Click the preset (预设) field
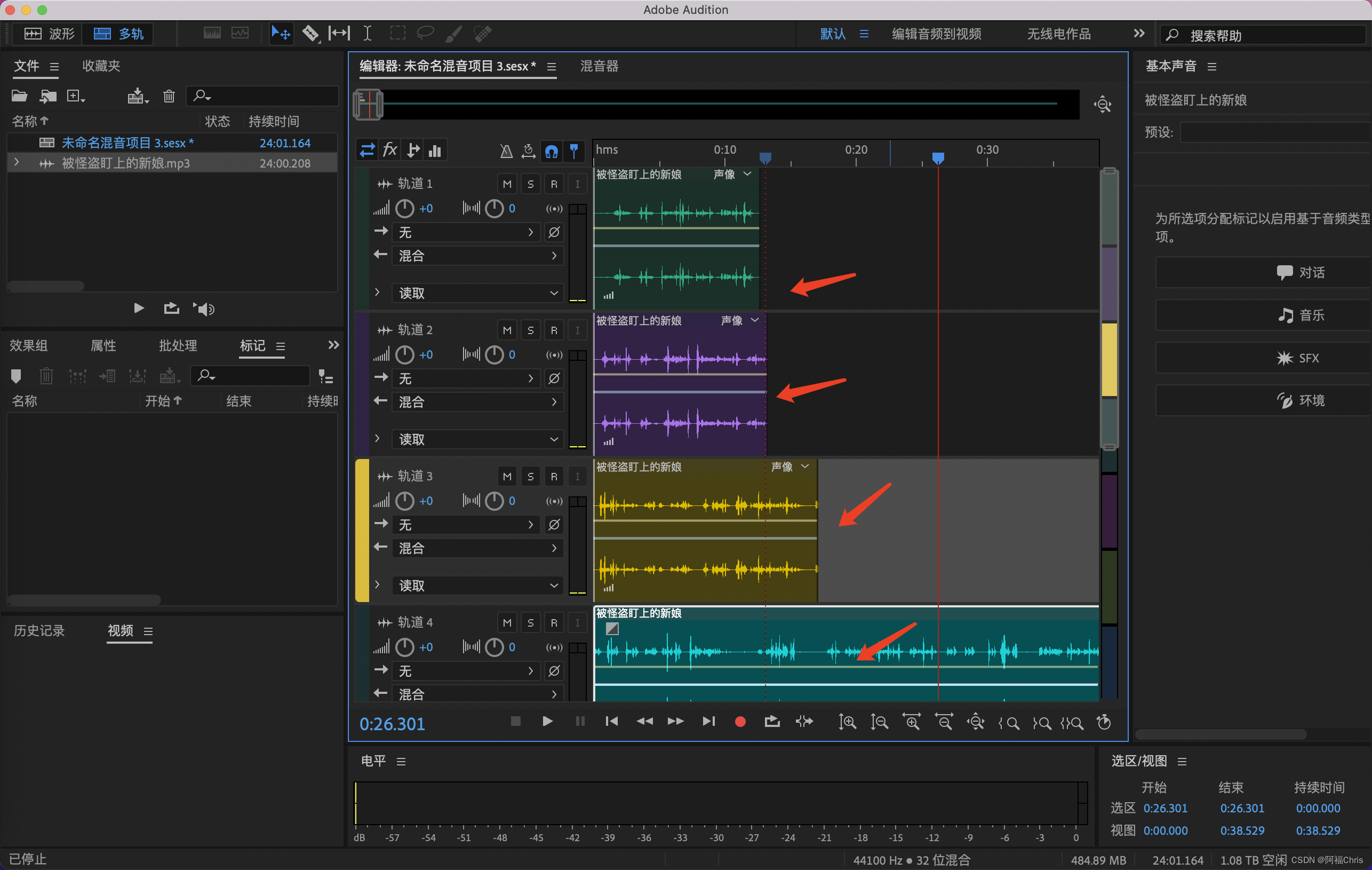Image resolution: width=1372 pixels, height=870 pixels. (1275, 132)
